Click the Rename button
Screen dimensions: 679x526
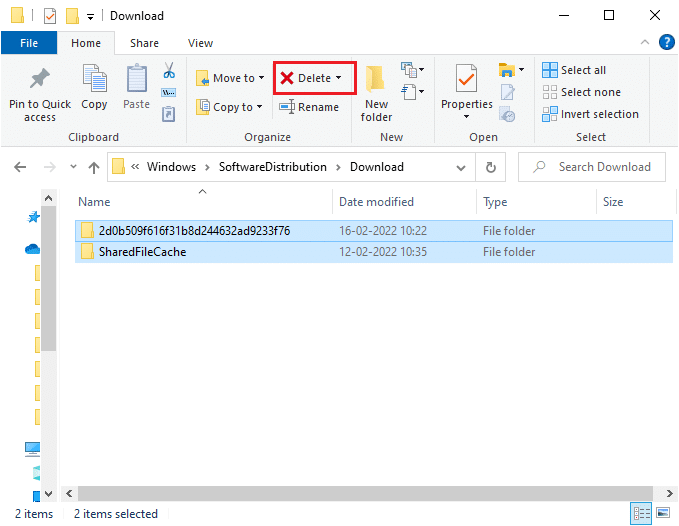(309, 107)
